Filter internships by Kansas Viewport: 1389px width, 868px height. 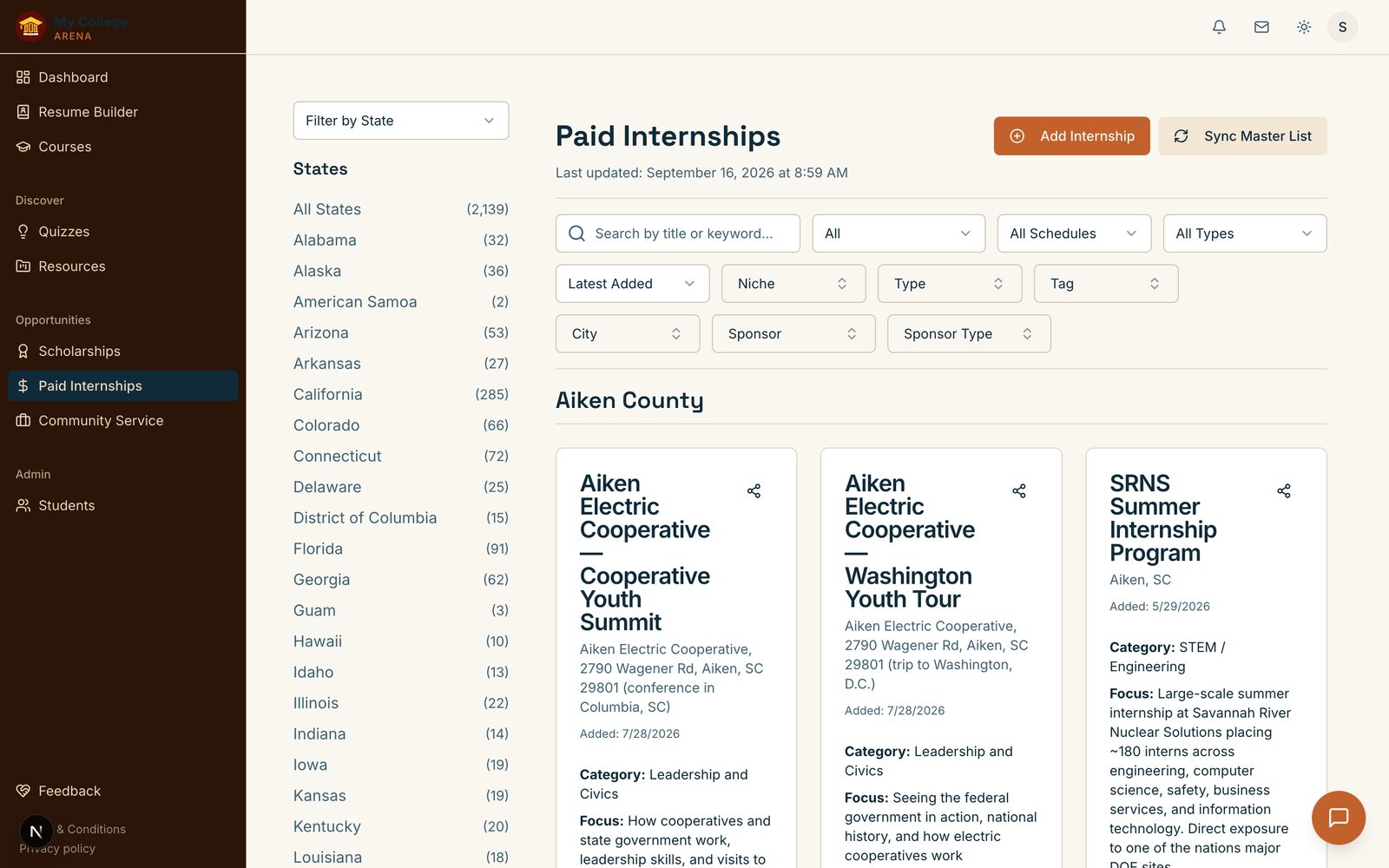[401, 796]
